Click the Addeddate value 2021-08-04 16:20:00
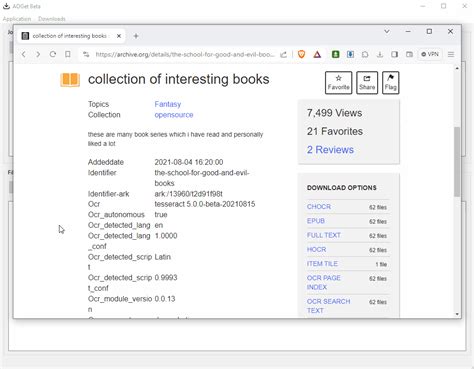Image resolution: width=474 pixels, height=369 pixels. pyautogui.click(x=189, y=162)
